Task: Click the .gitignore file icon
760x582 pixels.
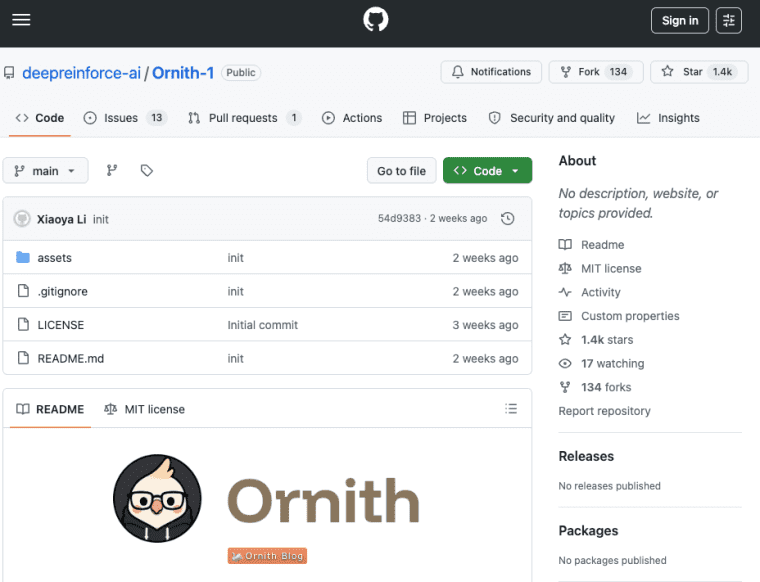Action: coord(23,291)
